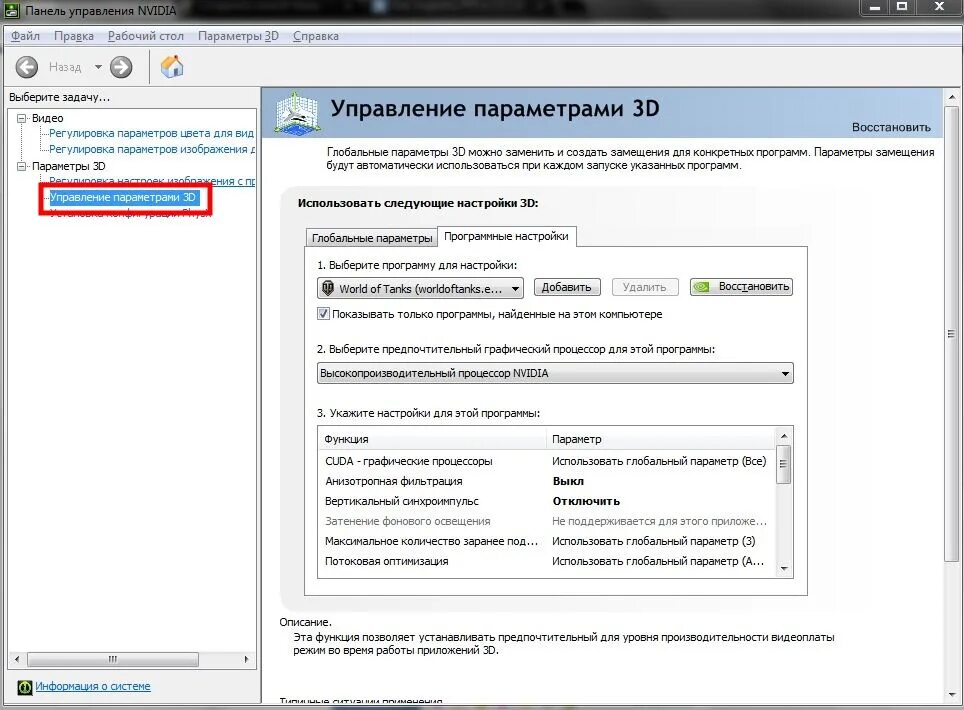Switch to Глобальные параметры tab
This screenshot has height=710, width=964.
[372, 238]
